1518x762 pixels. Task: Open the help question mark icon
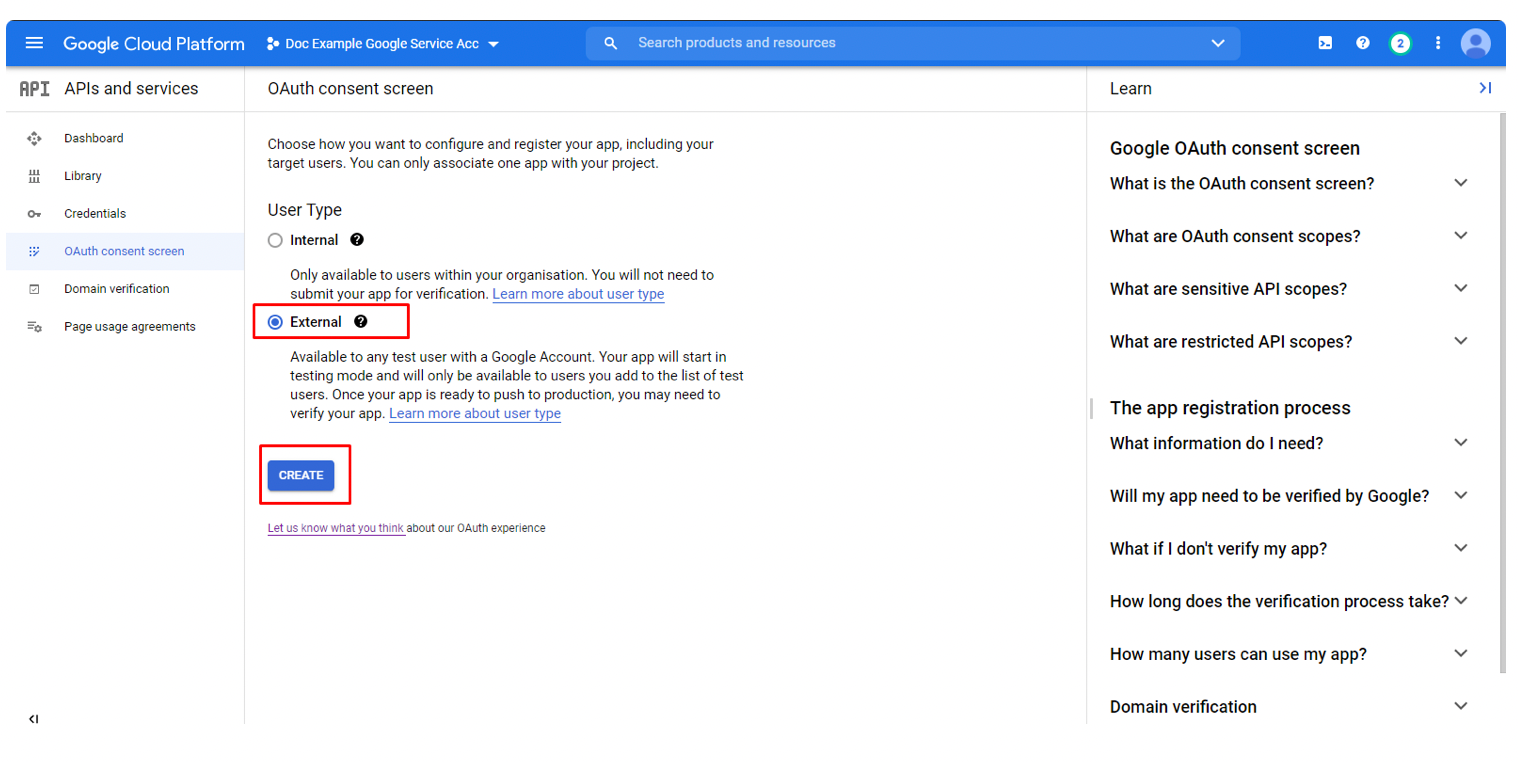point(1362,43)
